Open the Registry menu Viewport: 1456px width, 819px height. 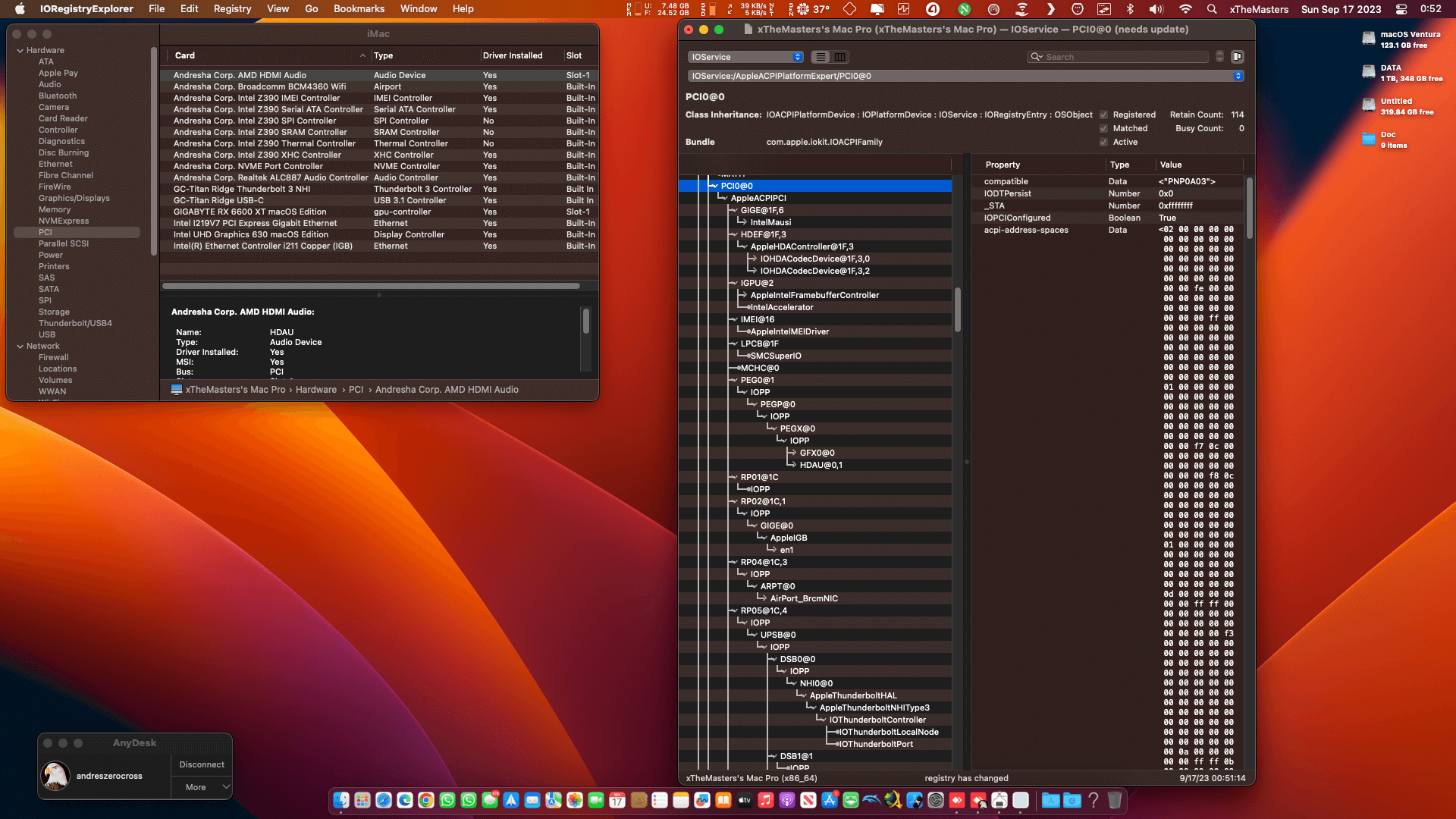pyautogui.click(x=232, y=9)
